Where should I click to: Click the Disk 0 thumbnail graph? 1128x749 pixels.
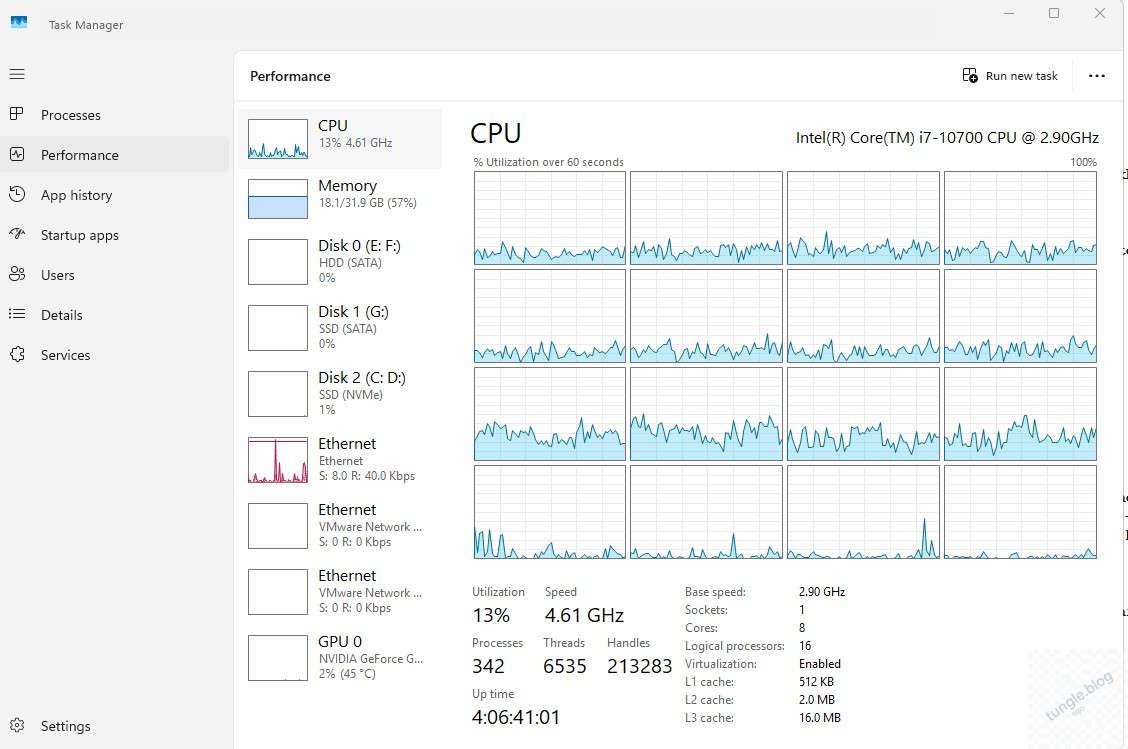278,262
